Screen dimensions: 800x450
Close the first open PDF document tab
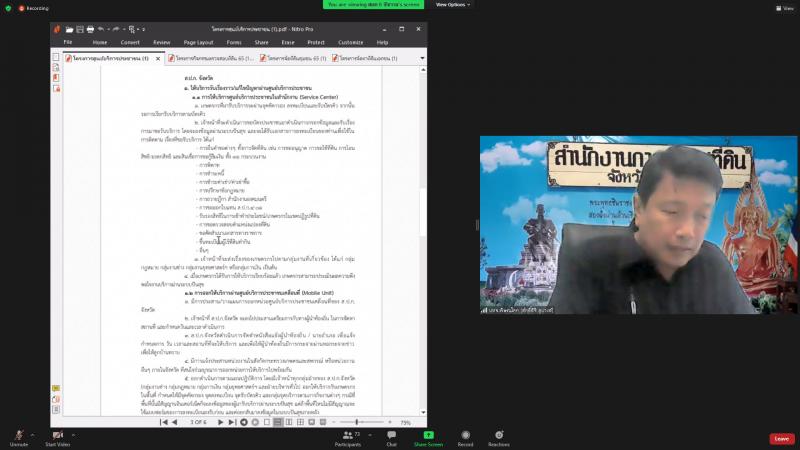[x=158, y=59]
